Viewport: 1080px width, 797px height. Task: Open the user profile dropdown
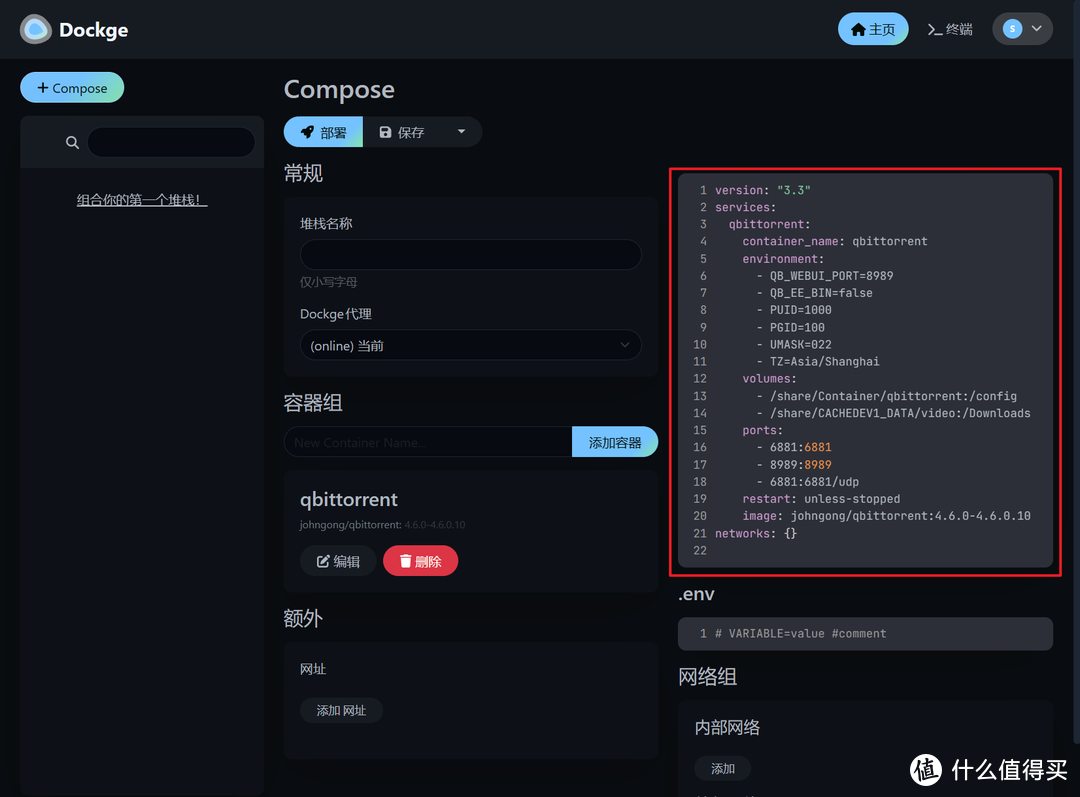tap(1022, 29)
